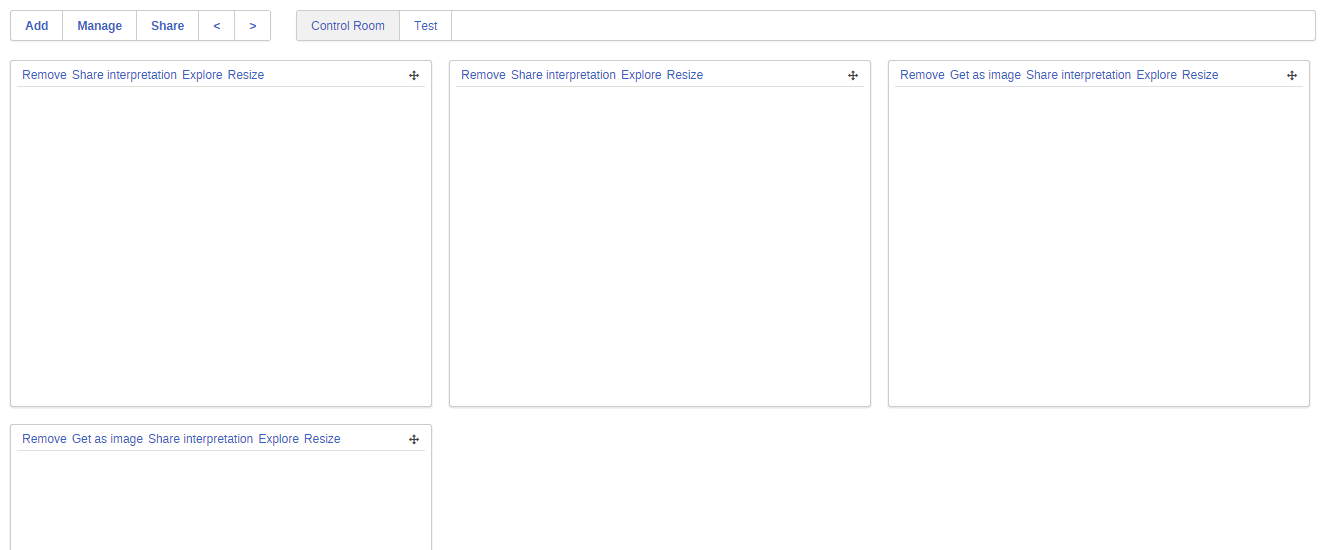
Task: Click the move handle icon of the bottom-left widget
Action: point(414,439)
